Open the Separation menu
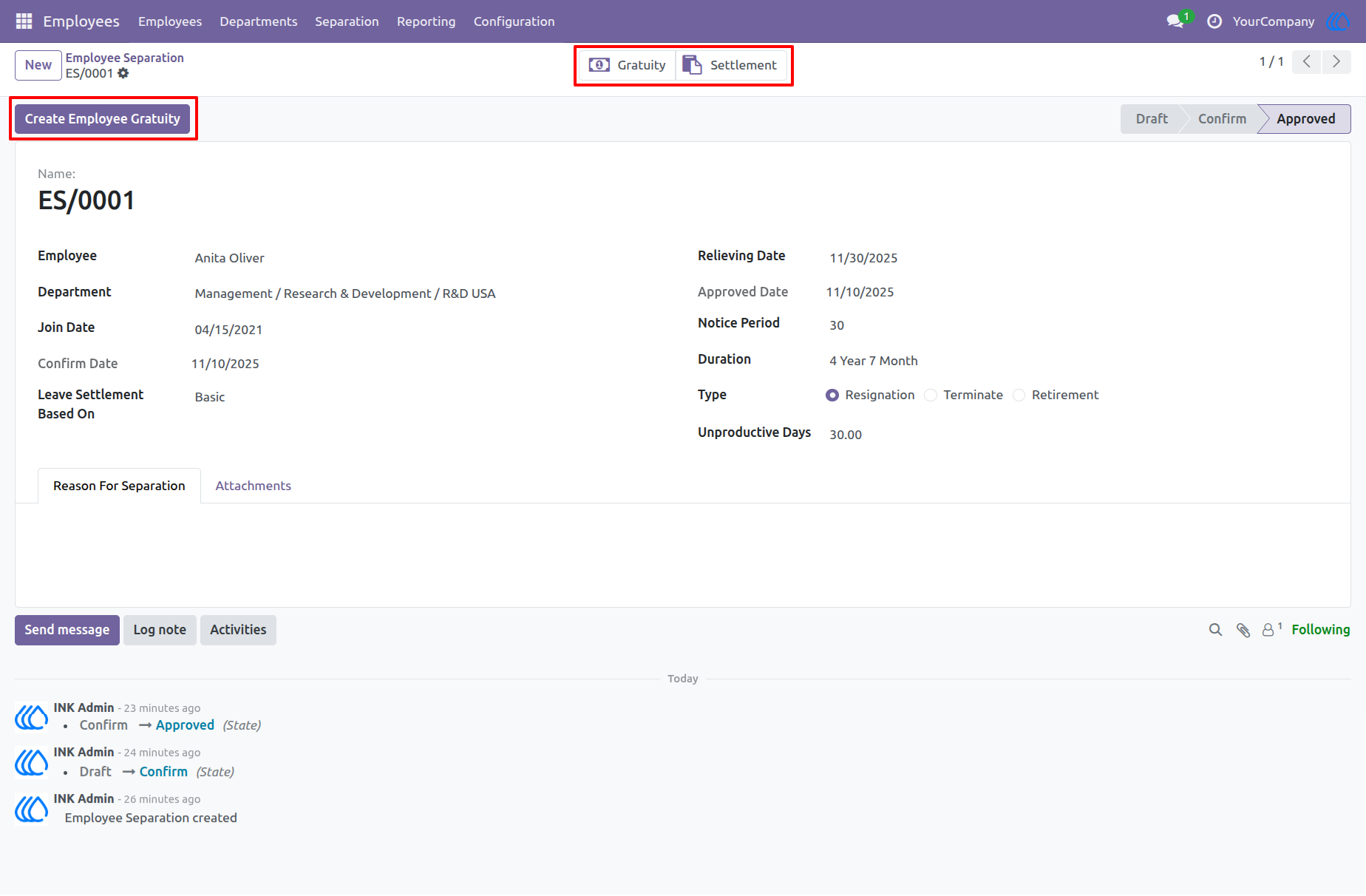1366x896 pixels. [x=347, y=21]
